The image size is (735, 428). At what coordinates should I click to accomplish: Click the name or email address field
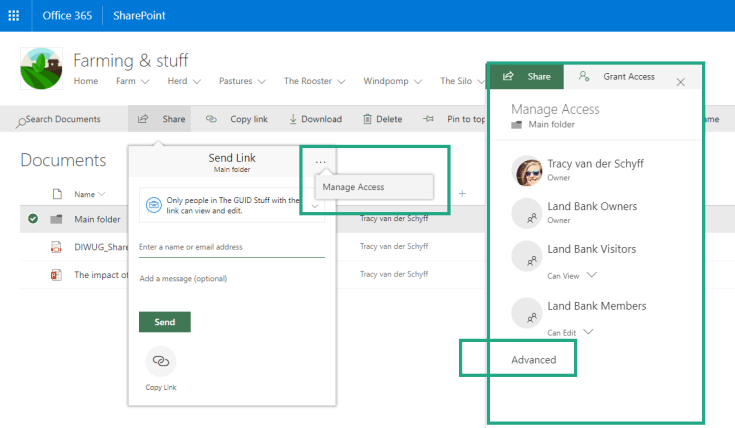click(x=231, y=247)
